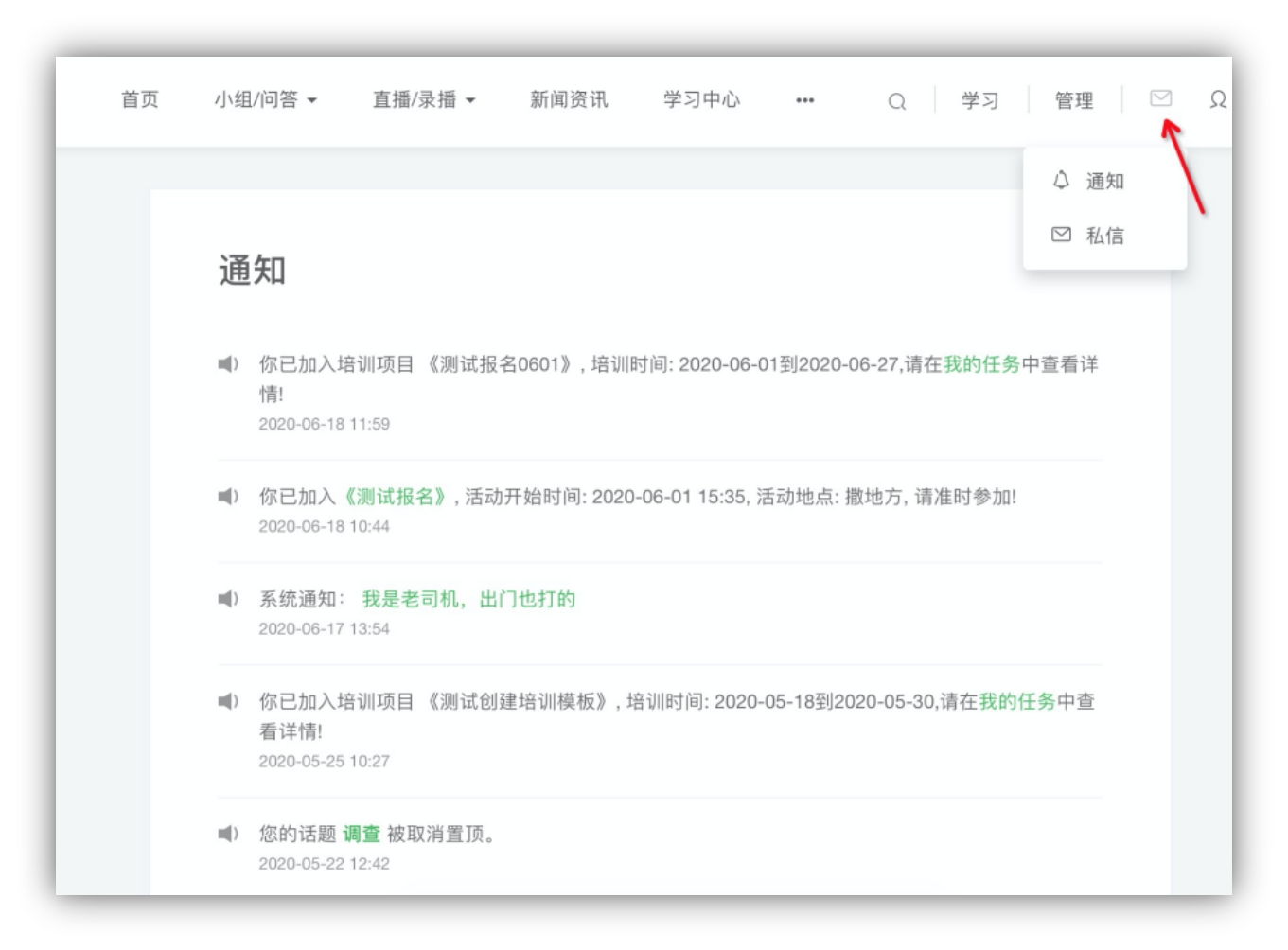Click the more options ellipsis in navigation bar
This screenshot has width=1288, height=950.
click(x=805, y=101)
